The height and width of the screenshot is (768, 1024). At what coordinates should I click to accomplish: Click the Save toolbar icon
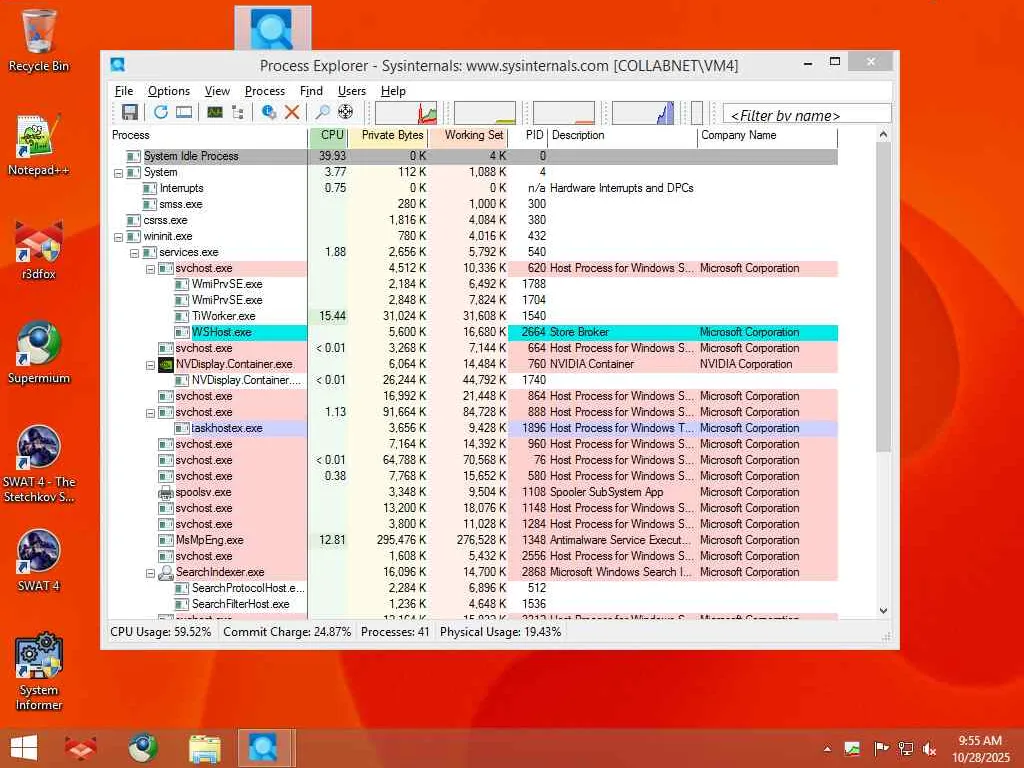point(129,112)
